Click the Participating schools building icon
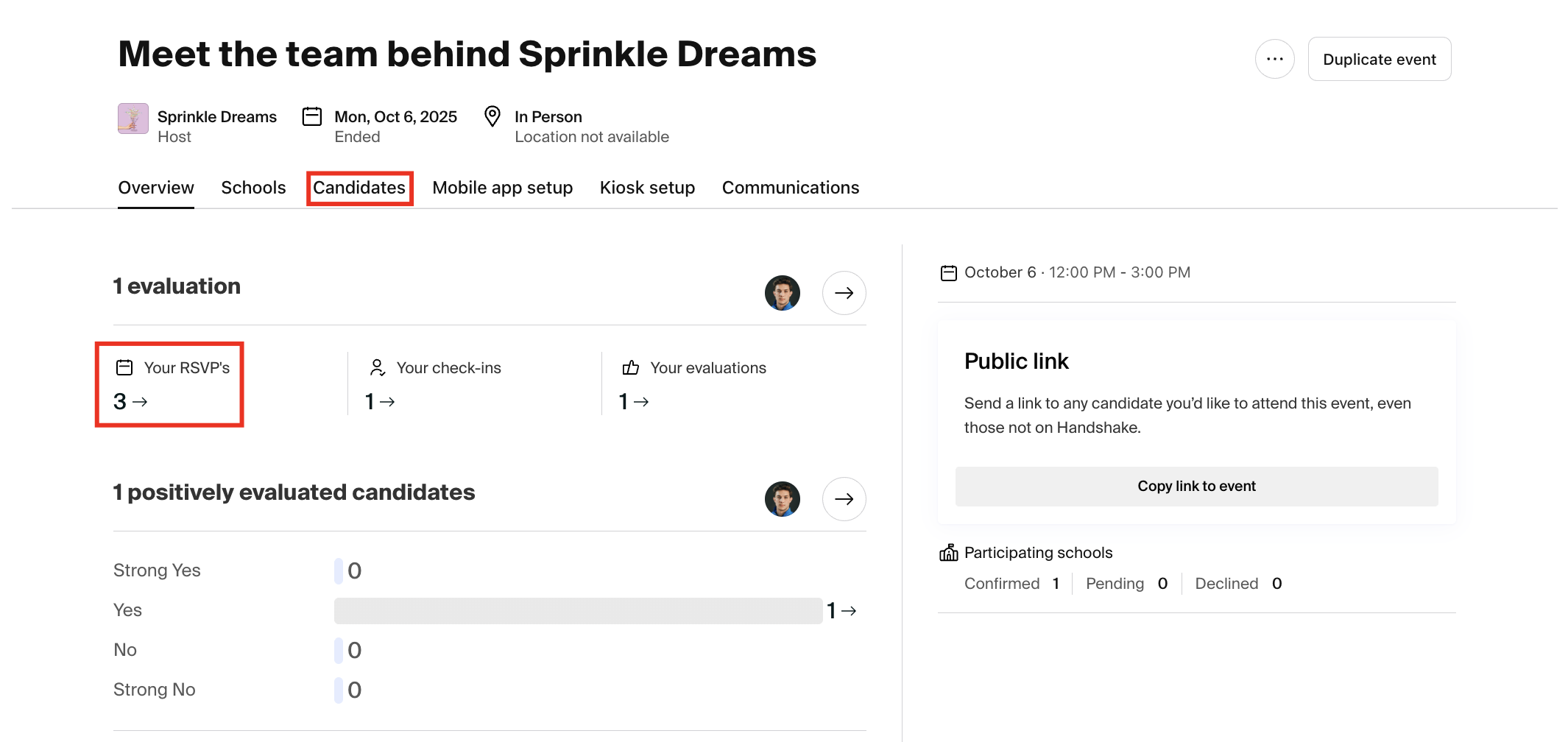This screenshot has width=1568, height=742. coord(948,553)
